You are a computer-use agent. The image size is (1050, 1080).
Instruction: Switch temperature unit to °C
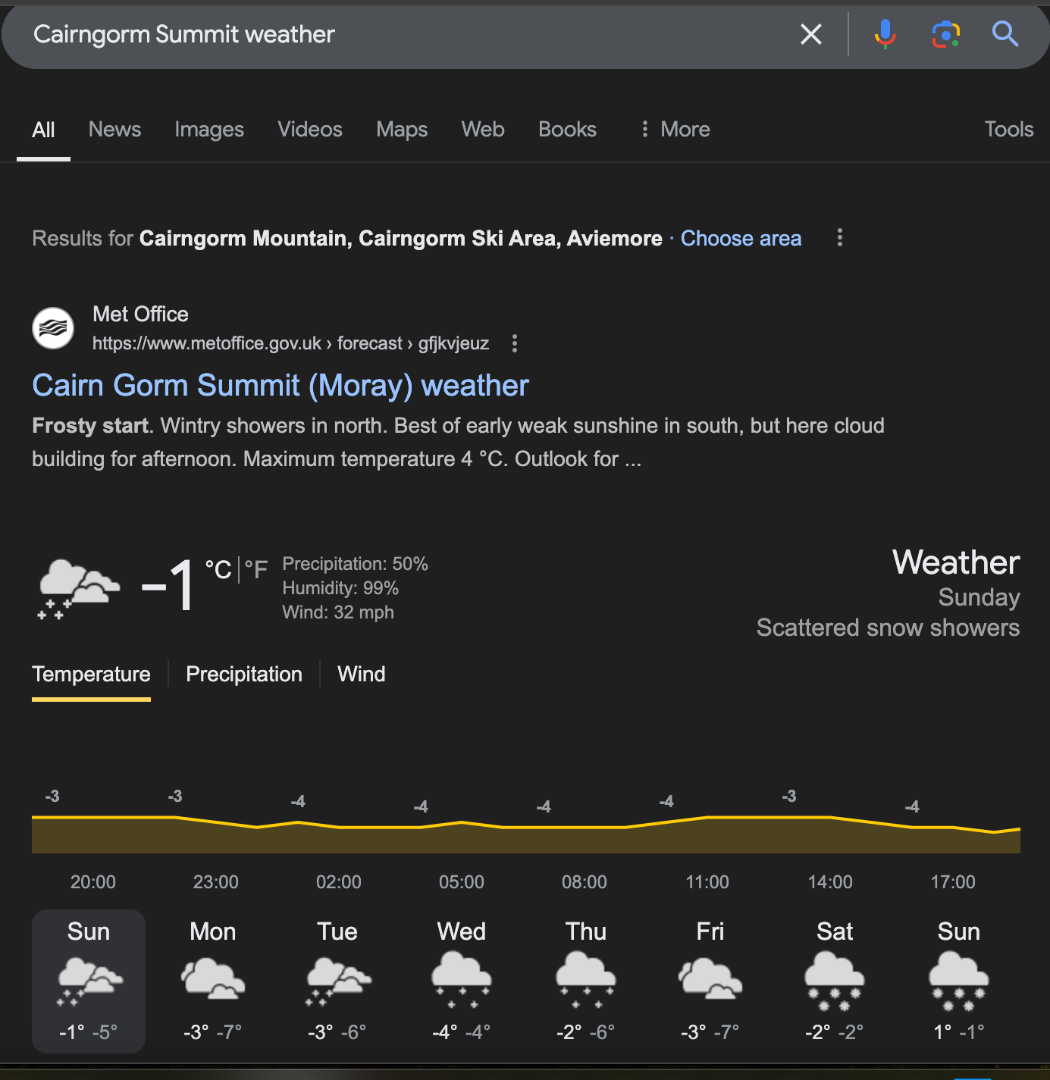[x=218, y=570]
